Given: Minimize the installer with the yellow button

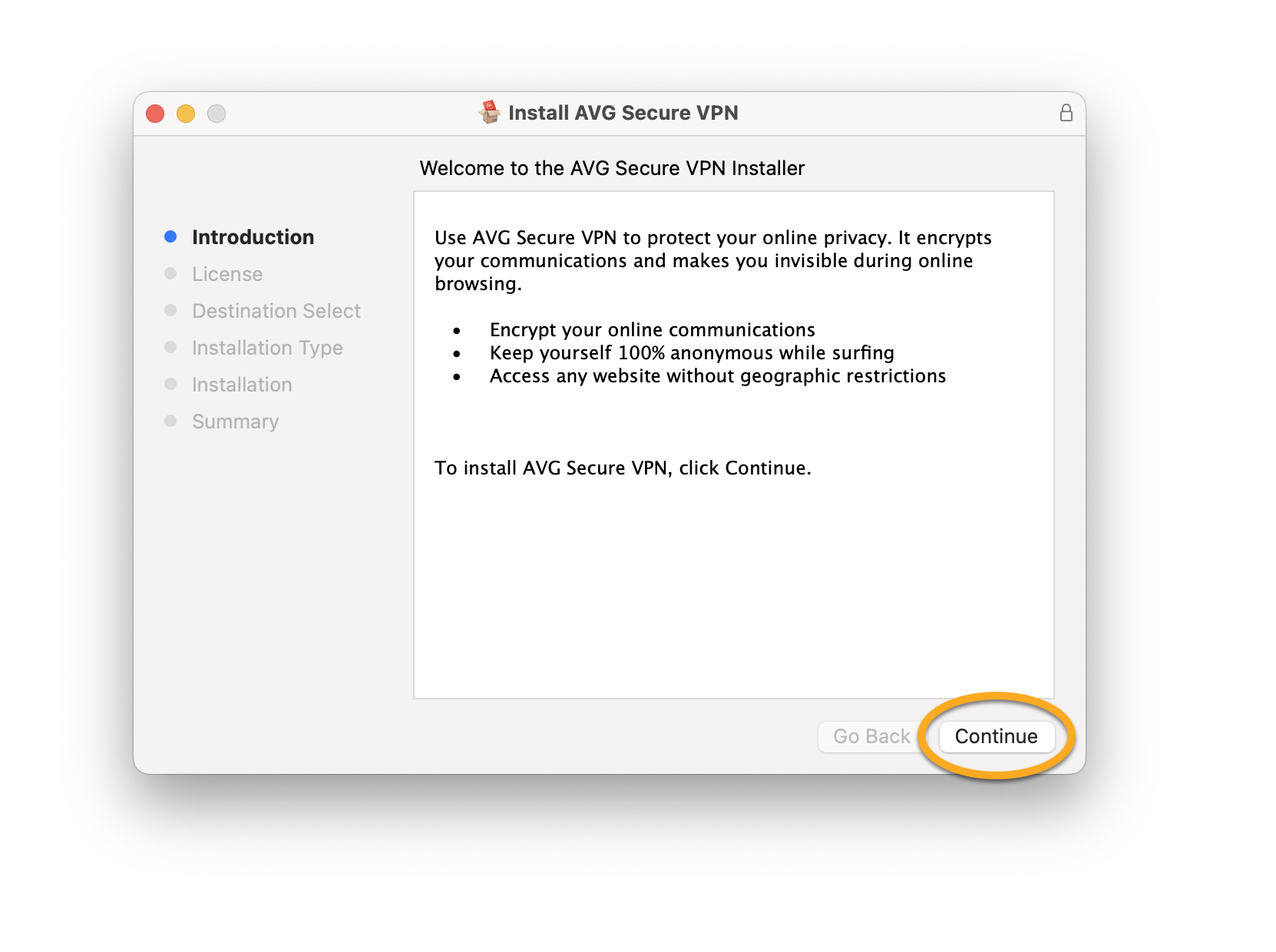Looking at the screenshot, I should pos(186,114).
